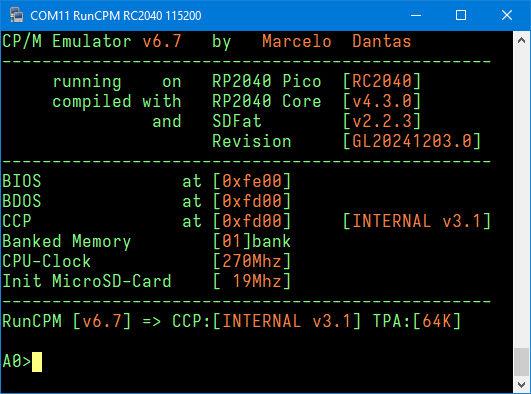This screenshot has width=531, height=394.
Task: Close the COM11 RunCPM terminal window
Action: tap(507, 15)
